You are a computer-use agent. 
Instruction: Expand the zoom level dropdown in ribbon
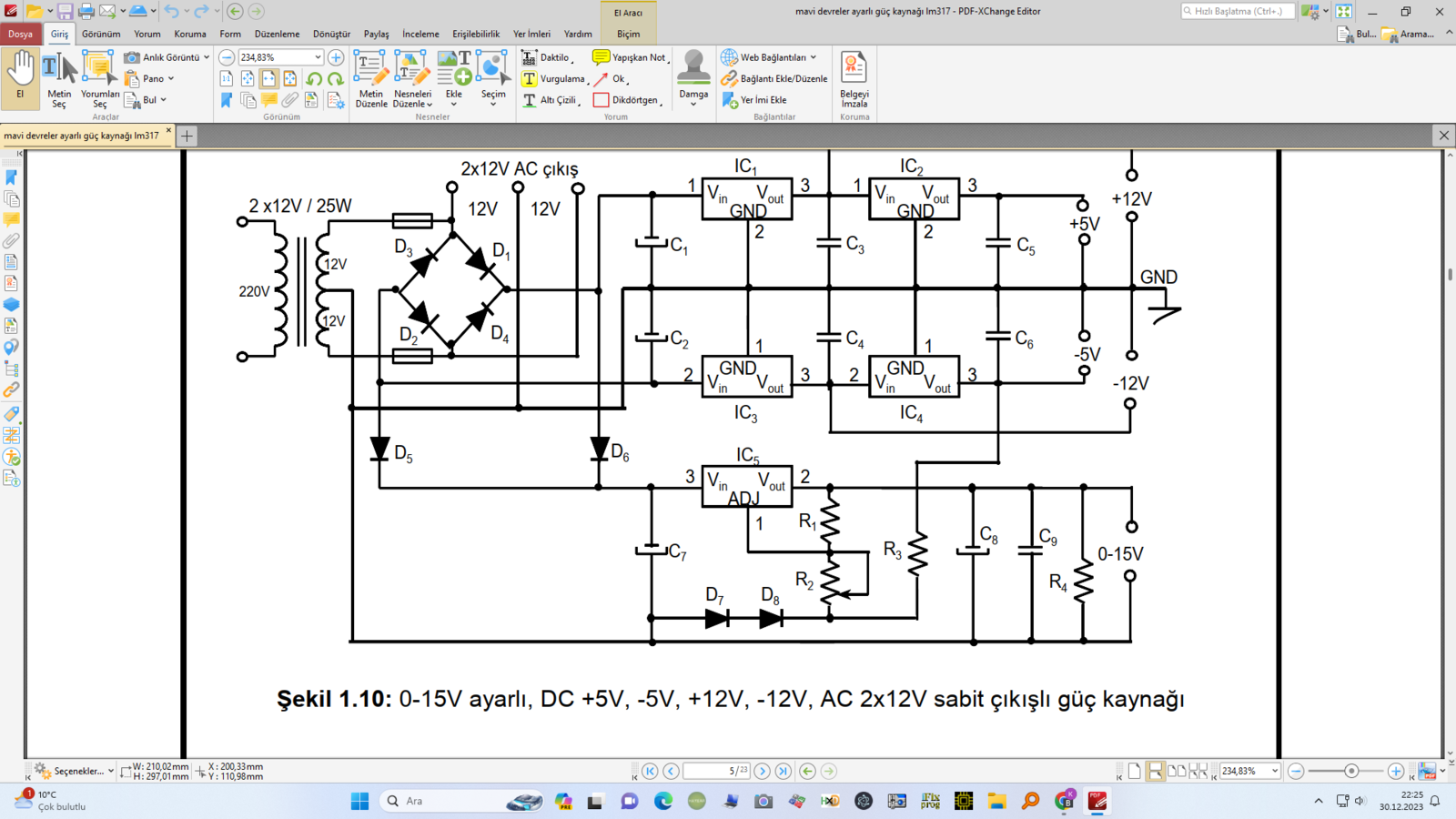pos(318,57)
